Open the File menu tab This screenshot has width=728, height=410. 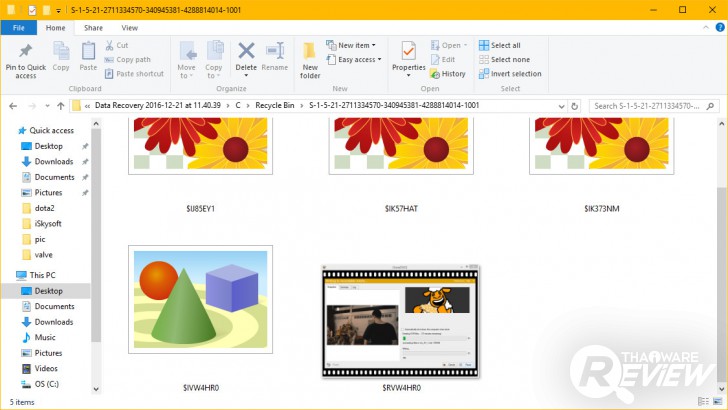click(19, 28)
